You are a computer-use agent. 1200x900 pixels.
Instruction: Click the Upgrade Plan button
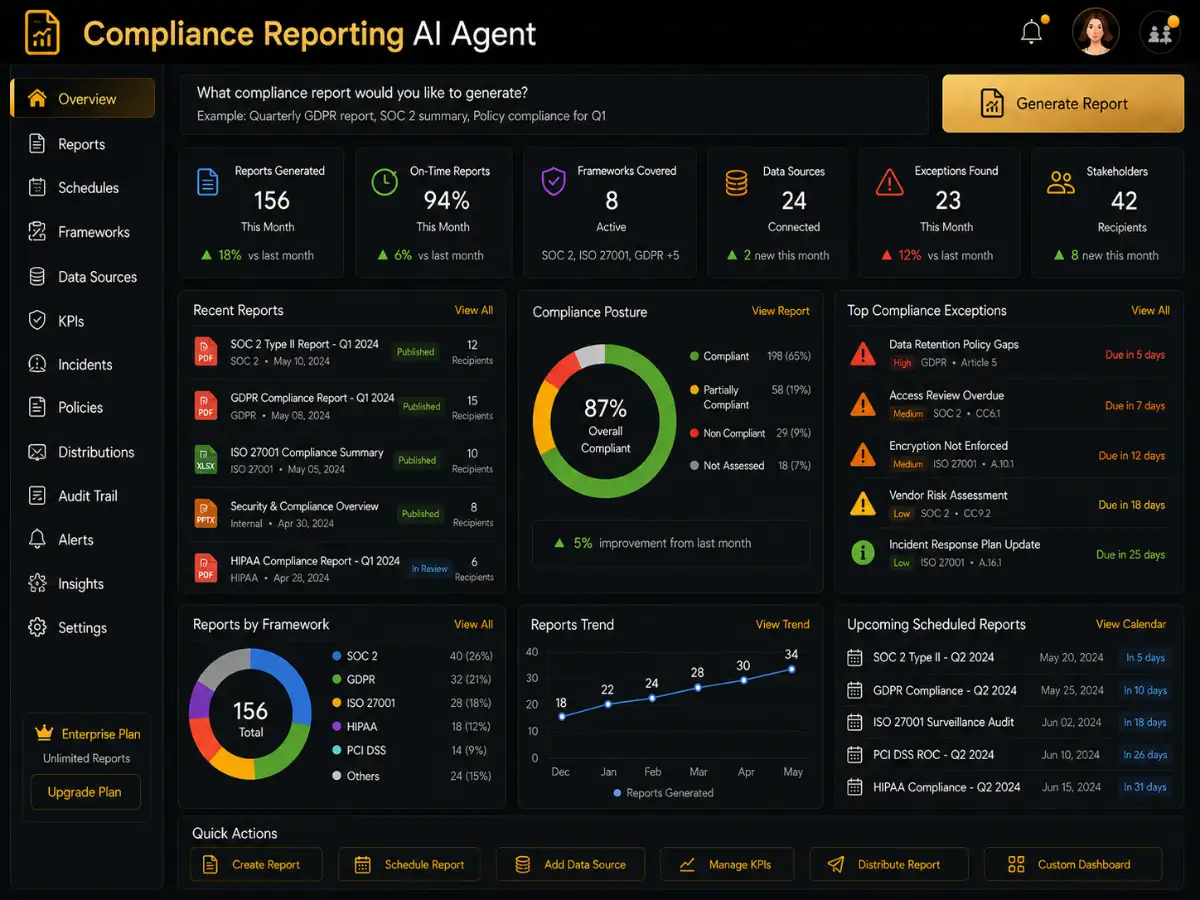coord(84,792)
